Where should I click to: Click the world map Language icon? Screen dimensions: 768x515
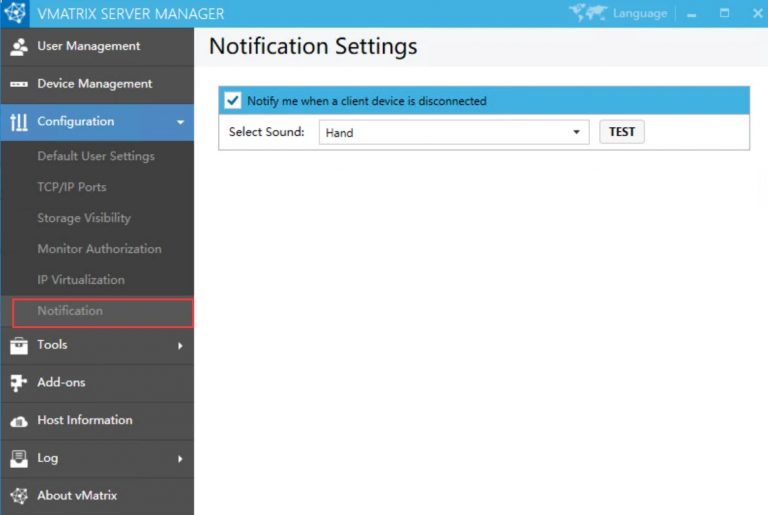(588, 14)
